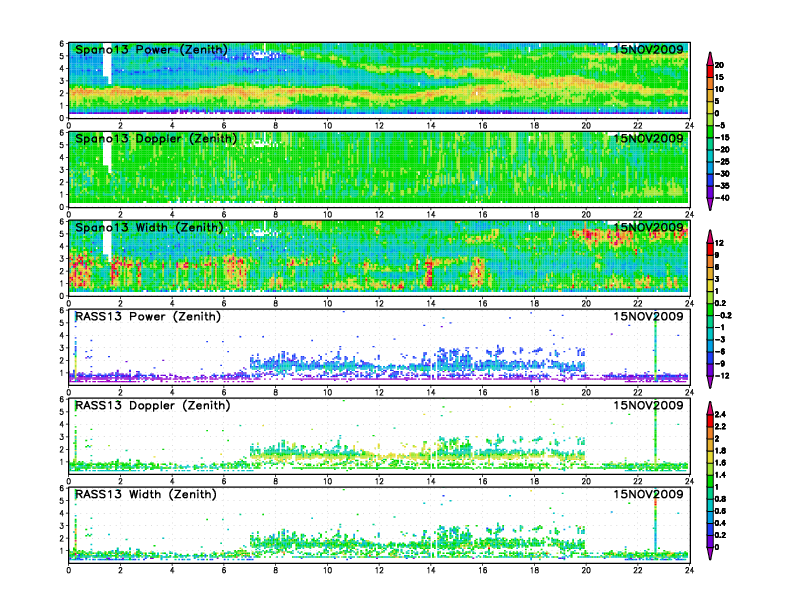
Task: Click the white data gap near hour 1.5 in Spano13 Power
Action: pyautogui.click(x=107, y=65)
